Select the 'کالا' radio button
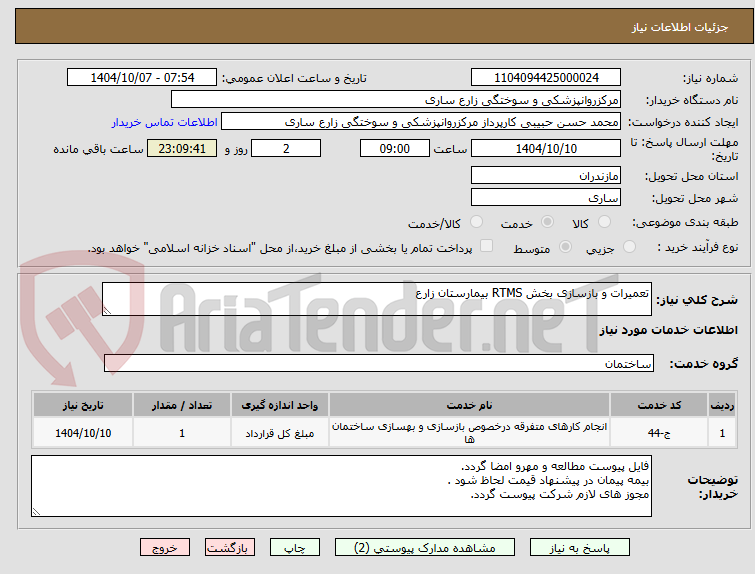The image size is (755, 574). (604, 222)
